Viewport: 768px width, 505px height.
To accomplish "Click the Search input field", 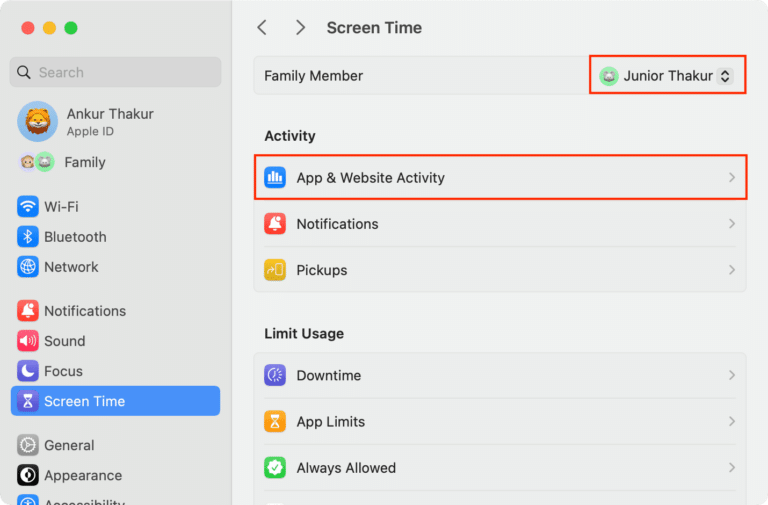I will [116, 72].
